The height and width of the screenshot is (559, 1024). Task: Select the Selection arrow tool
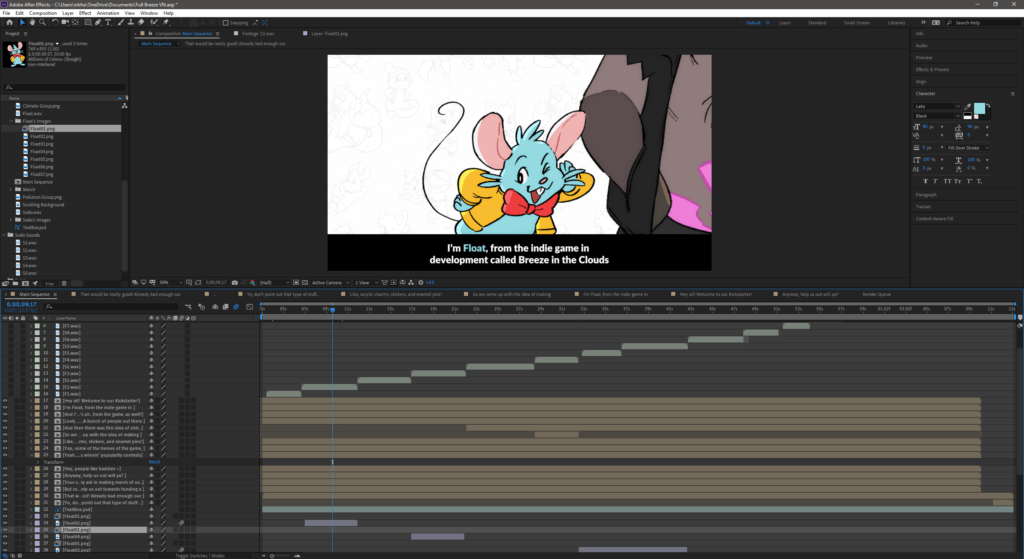click(x=22, y=22)
